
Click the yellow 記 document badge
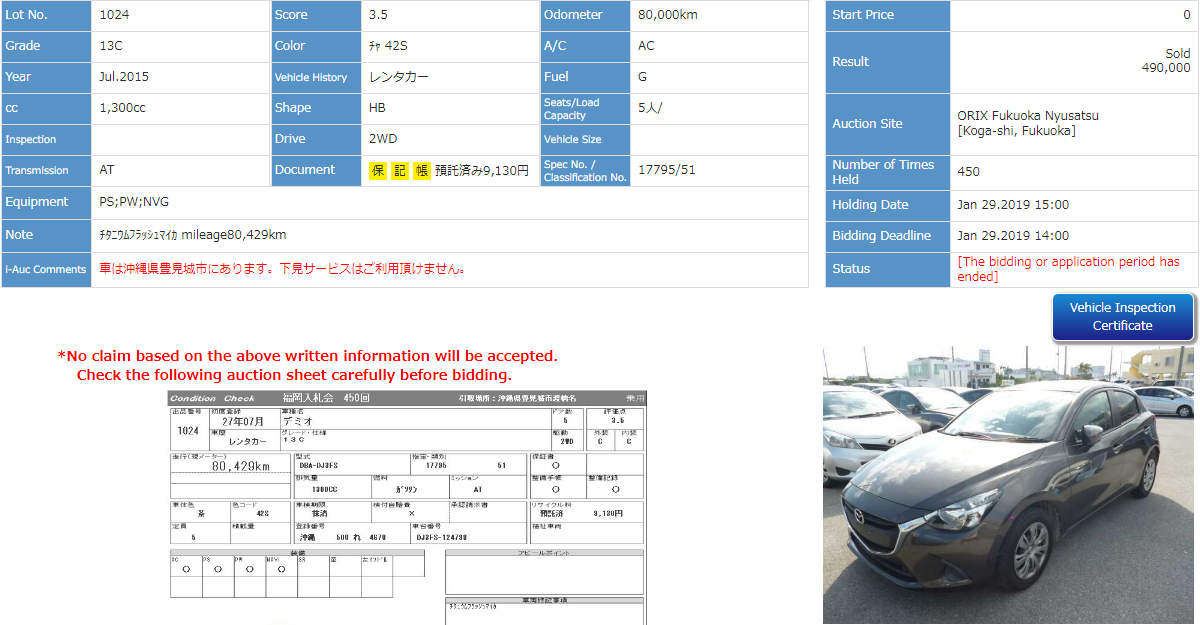click(400, 171)
